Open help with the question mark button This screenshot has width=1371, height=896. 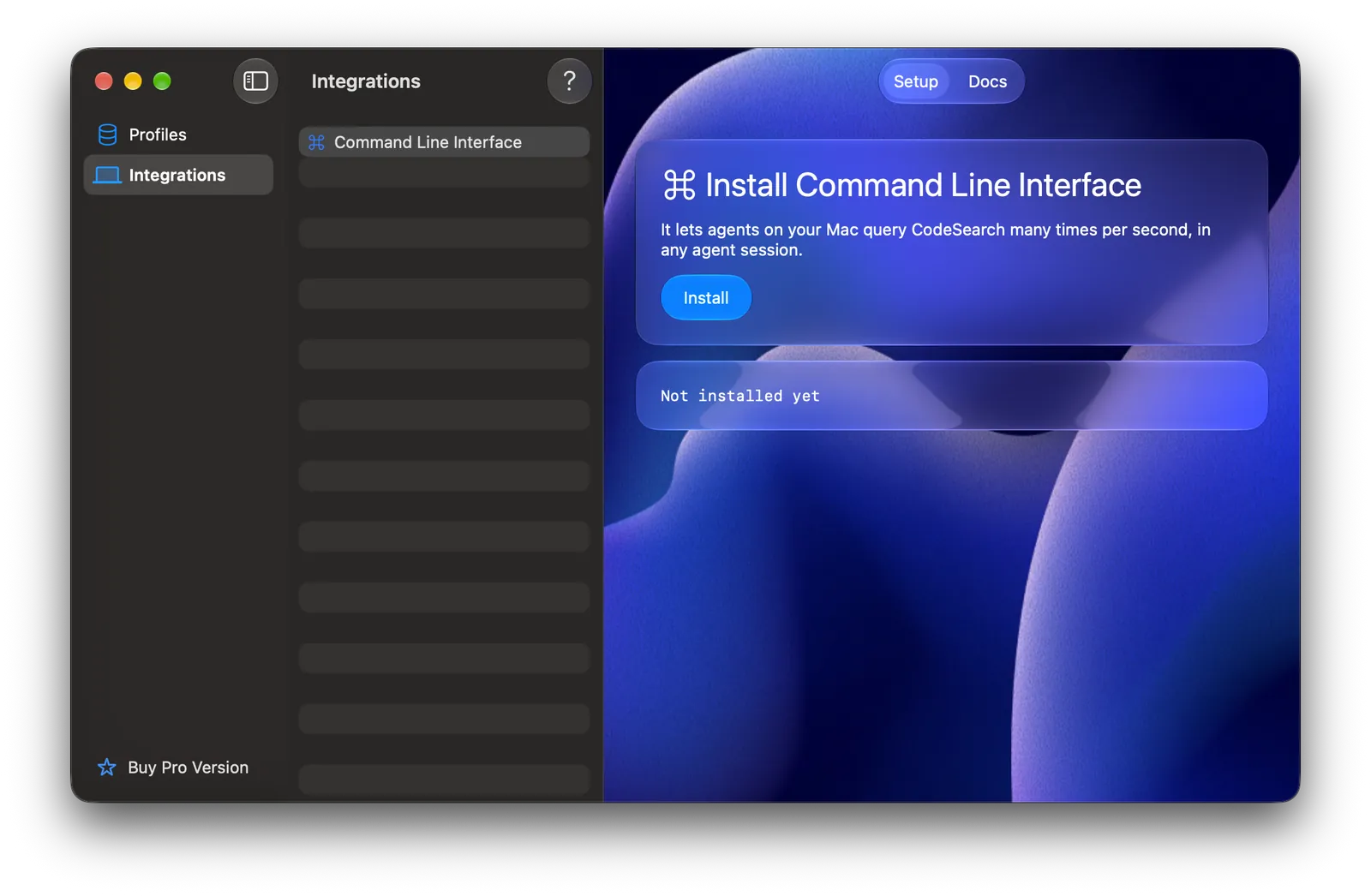click(x=569, y=81)
